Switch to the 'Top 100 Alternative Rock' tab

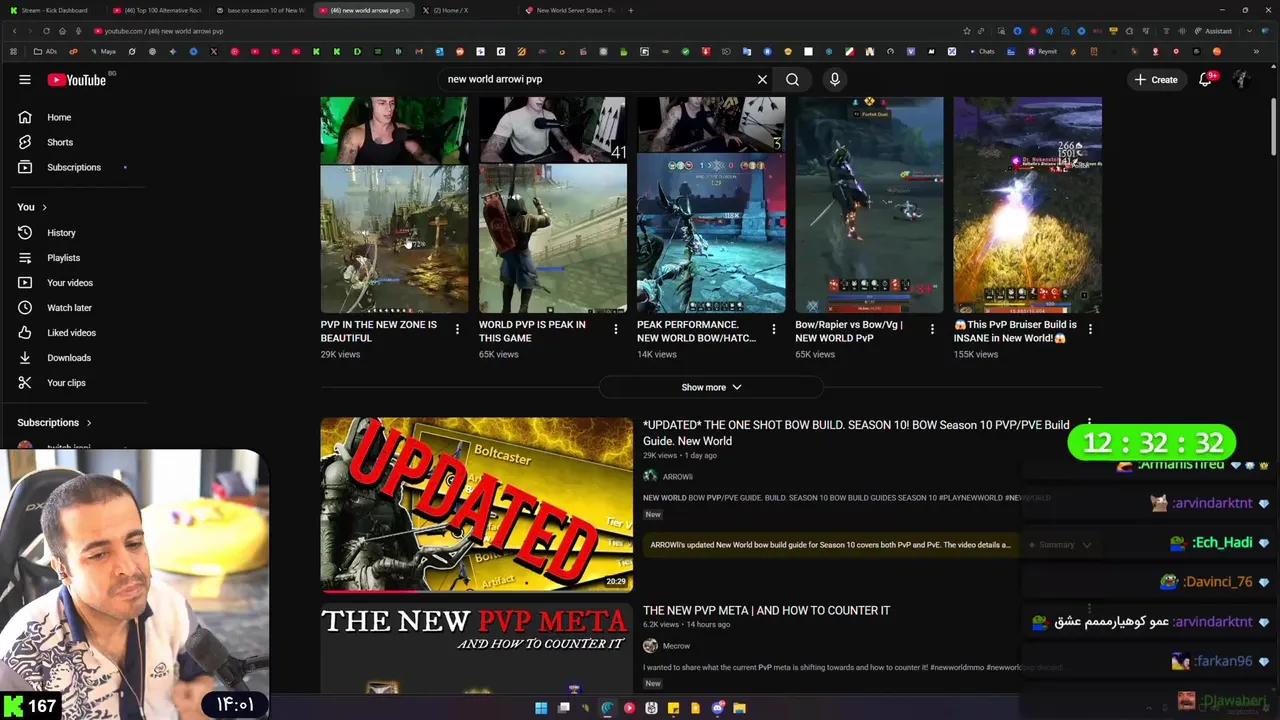[x=157, y=10]
